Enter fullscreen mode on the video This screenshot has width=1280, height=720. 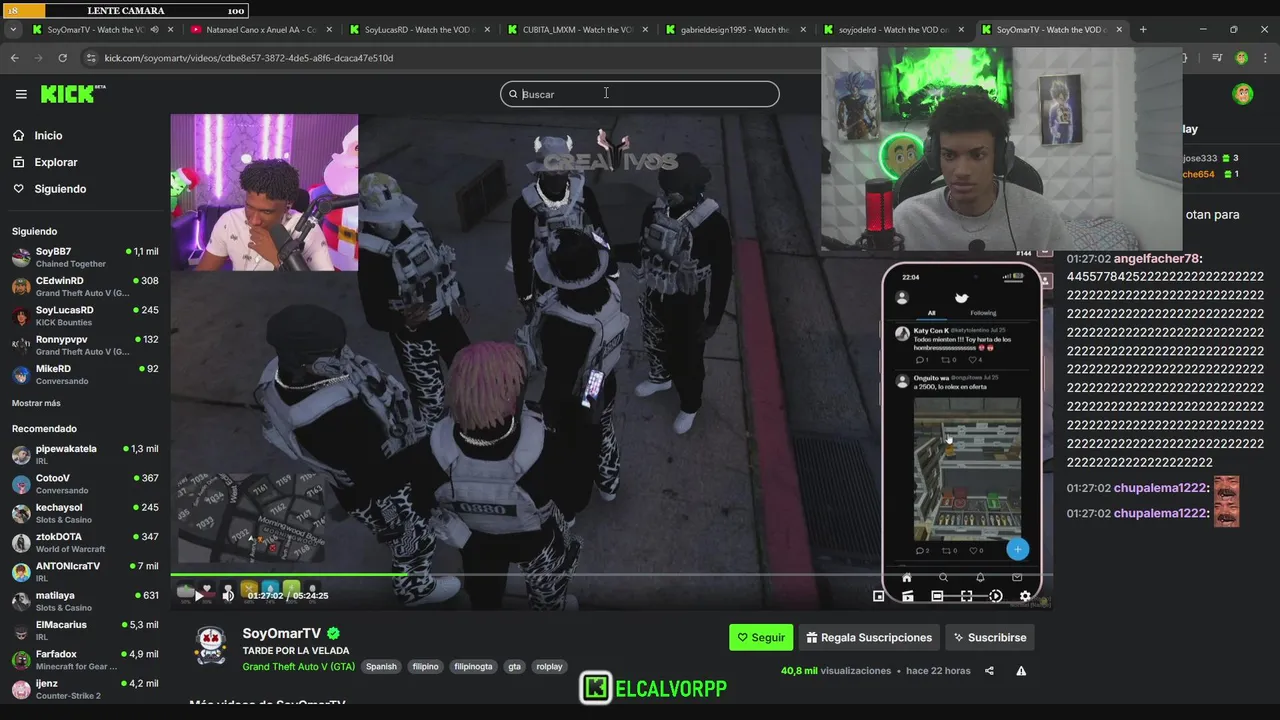[966, 596]
